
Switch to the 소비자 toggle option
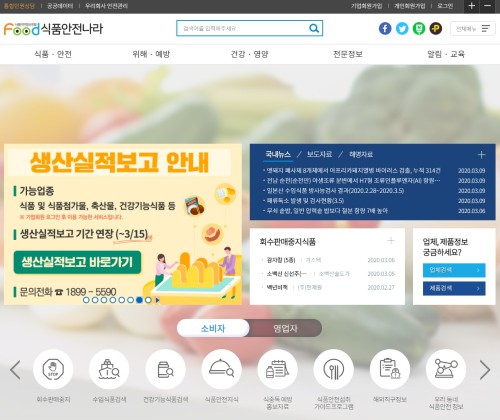pos(213,328)
